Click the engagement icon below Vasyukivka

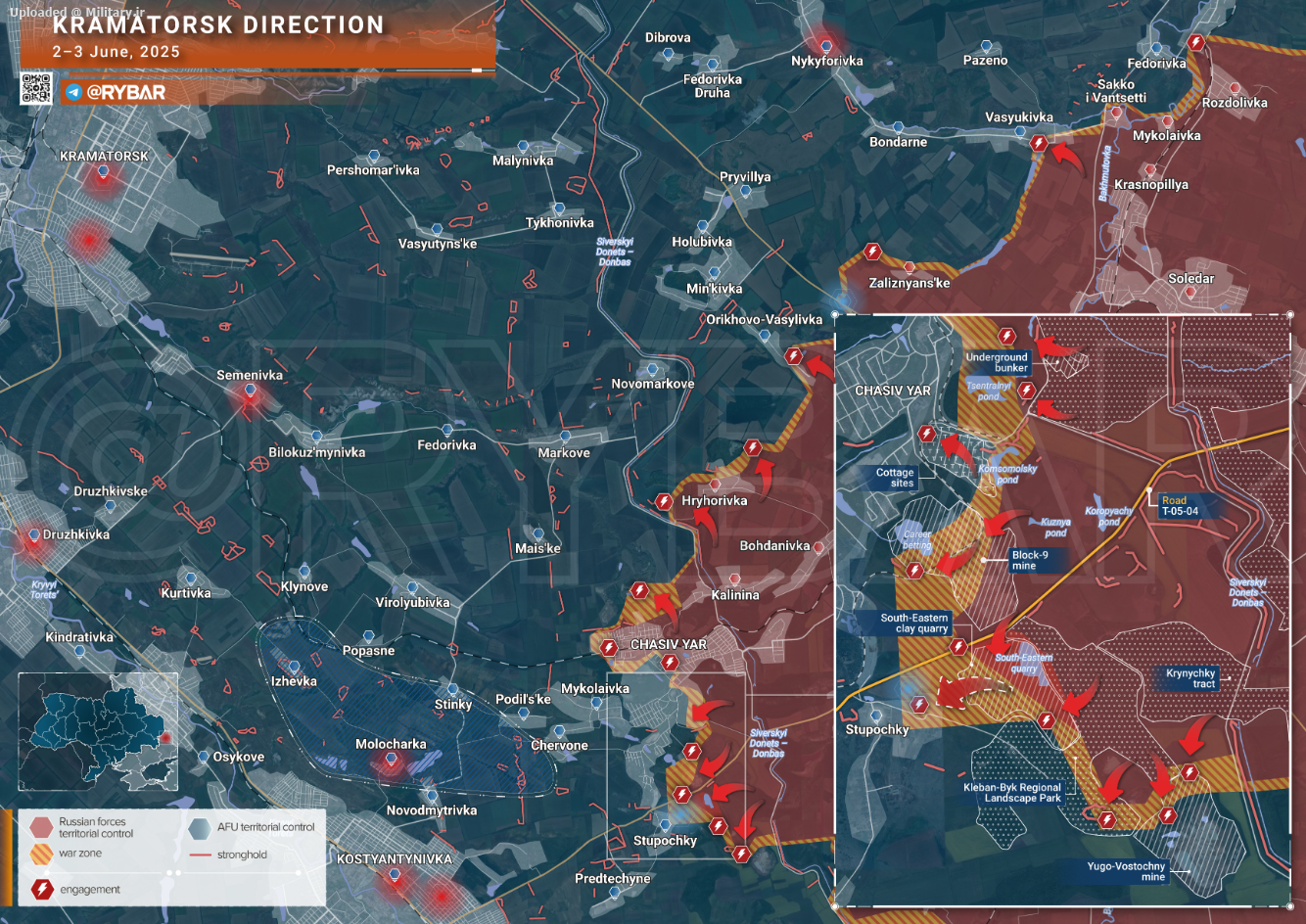(1039, 143)
